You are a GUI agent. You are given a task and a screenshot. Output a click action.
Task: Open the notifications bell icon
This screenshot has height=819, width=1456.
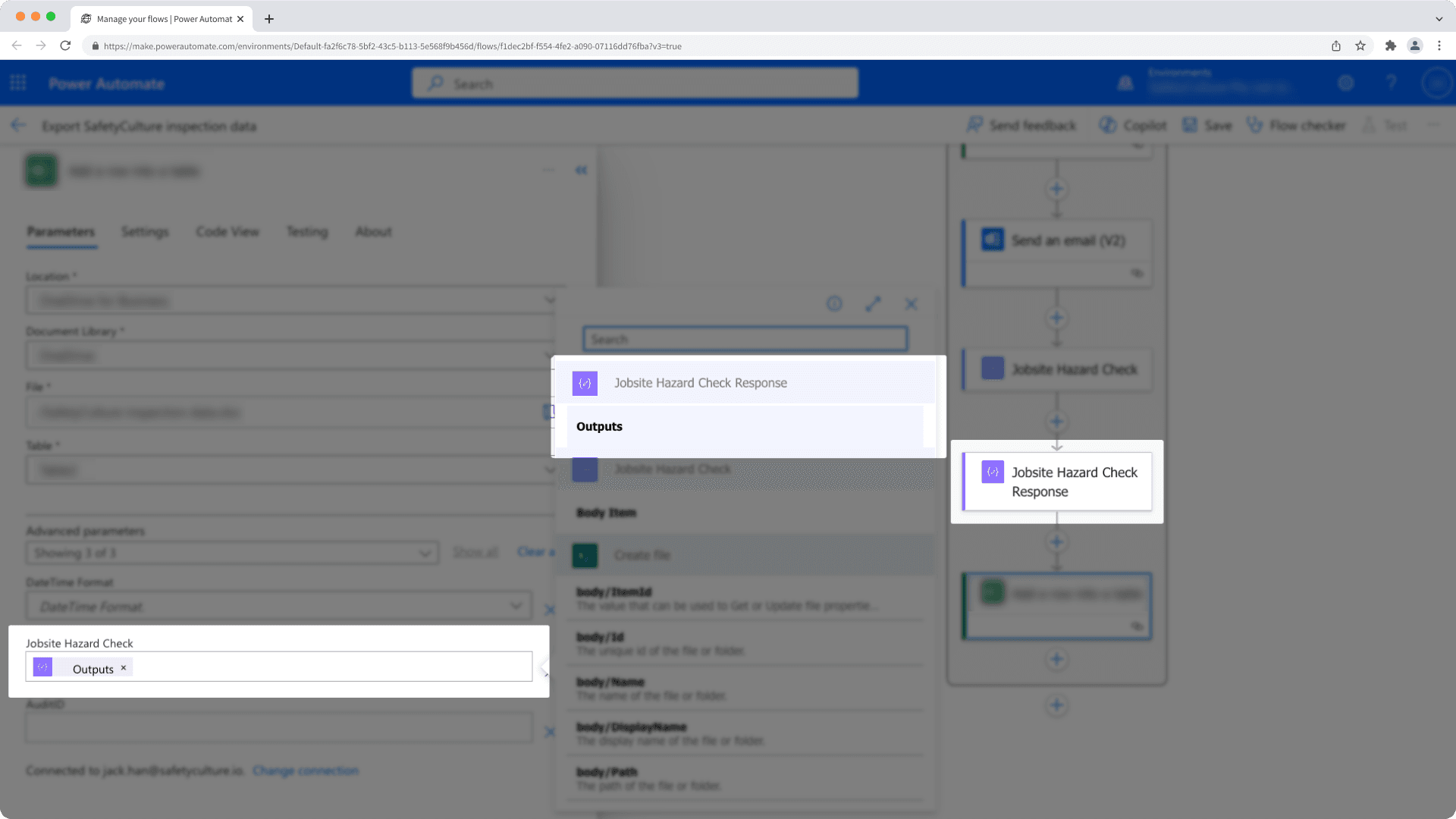coord(1125,83)
